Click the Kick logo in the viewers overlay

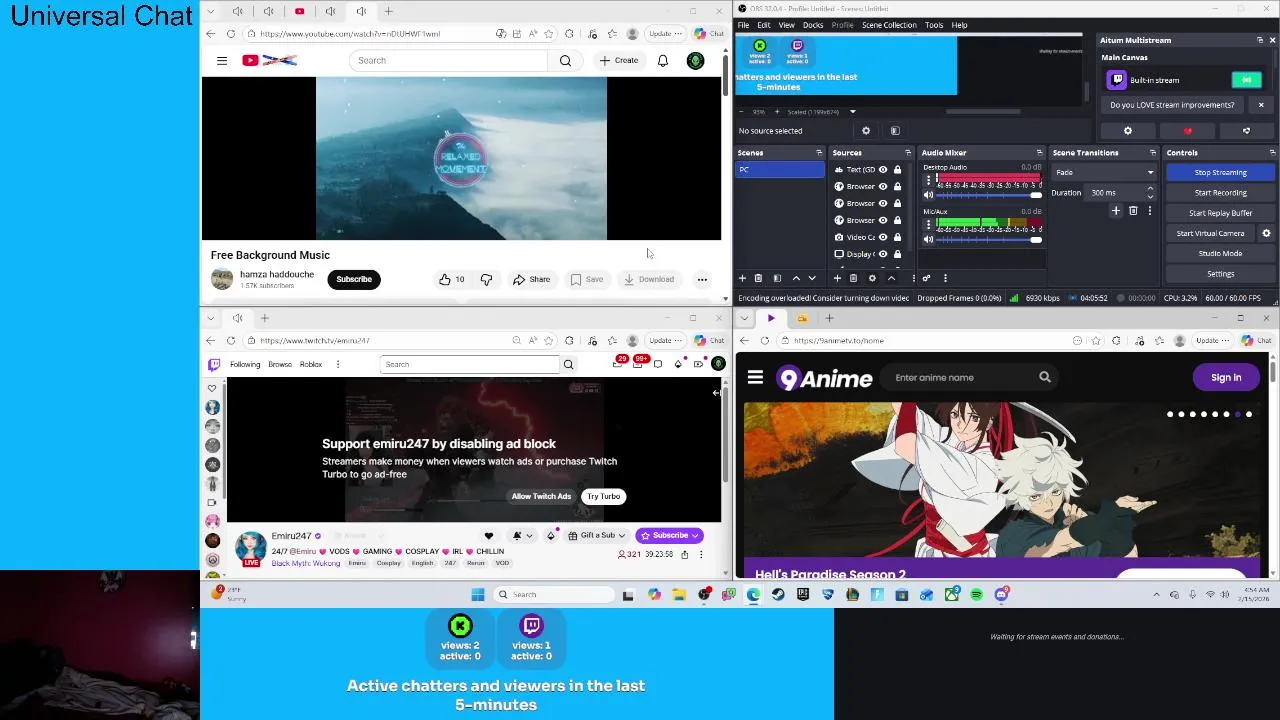(x=460, y=626)
